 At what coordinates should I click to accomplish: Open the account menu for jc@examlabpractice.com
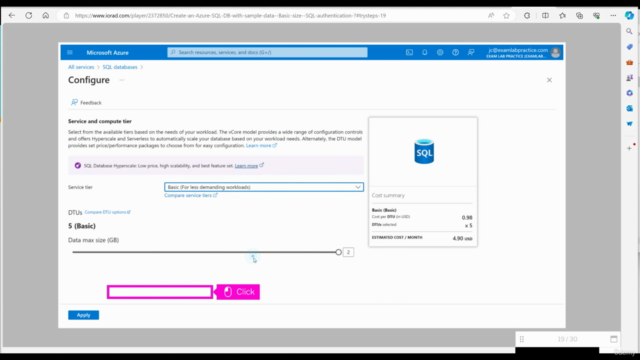(x=524, y=53)
